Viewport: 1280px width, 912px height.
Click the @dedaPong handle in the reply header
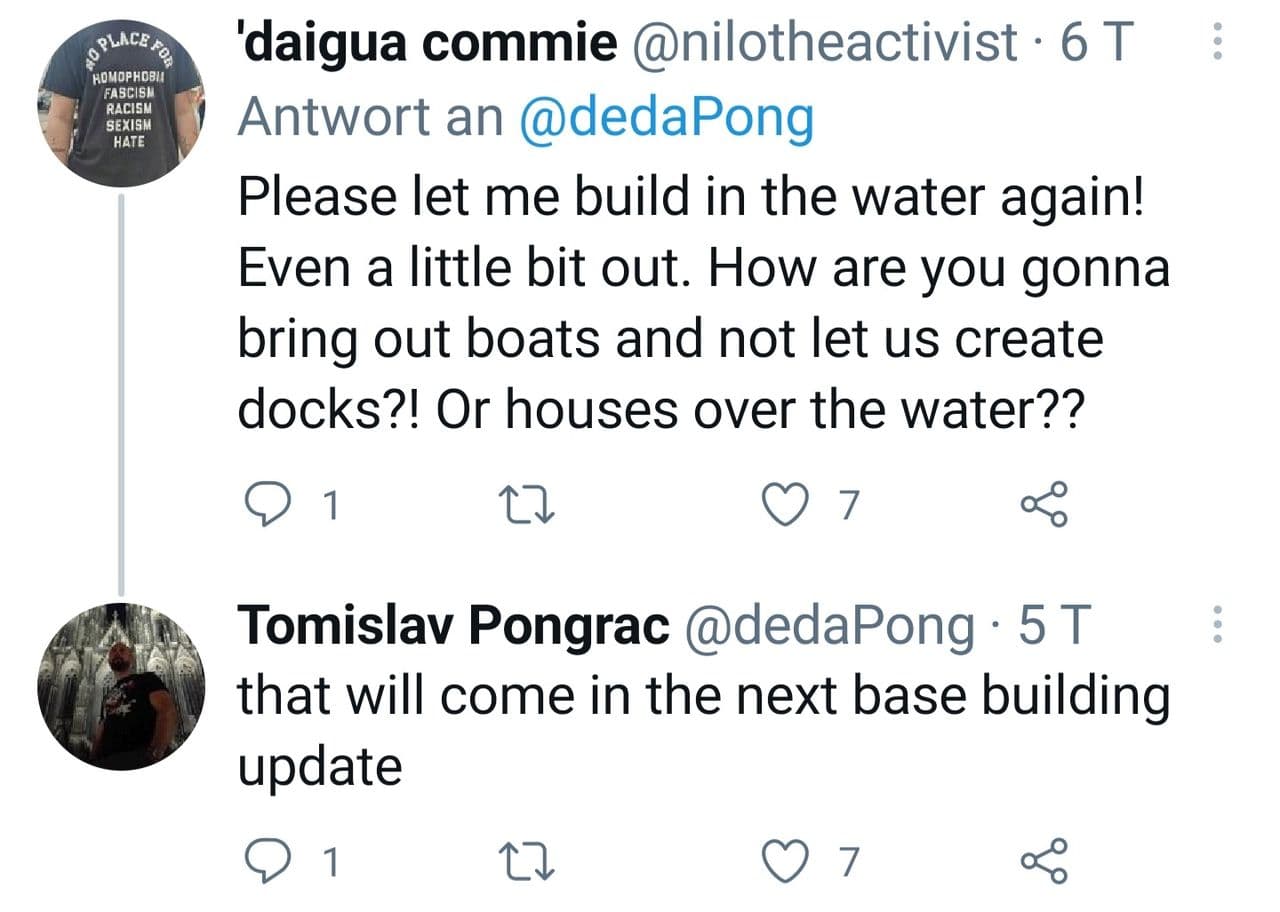point(827,626)
